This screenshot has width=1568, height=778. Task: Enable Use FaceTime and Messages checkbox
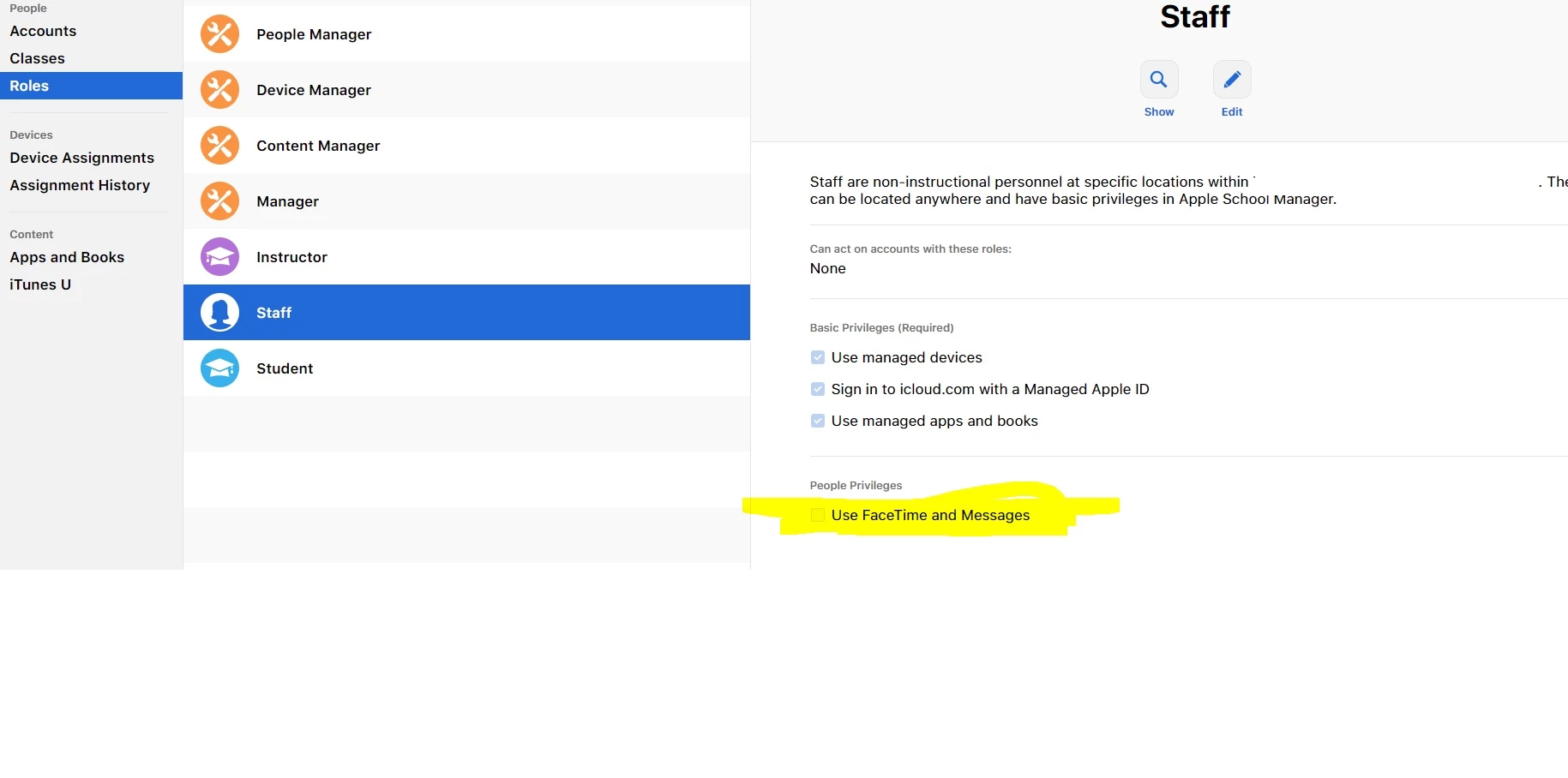[818, 515]
